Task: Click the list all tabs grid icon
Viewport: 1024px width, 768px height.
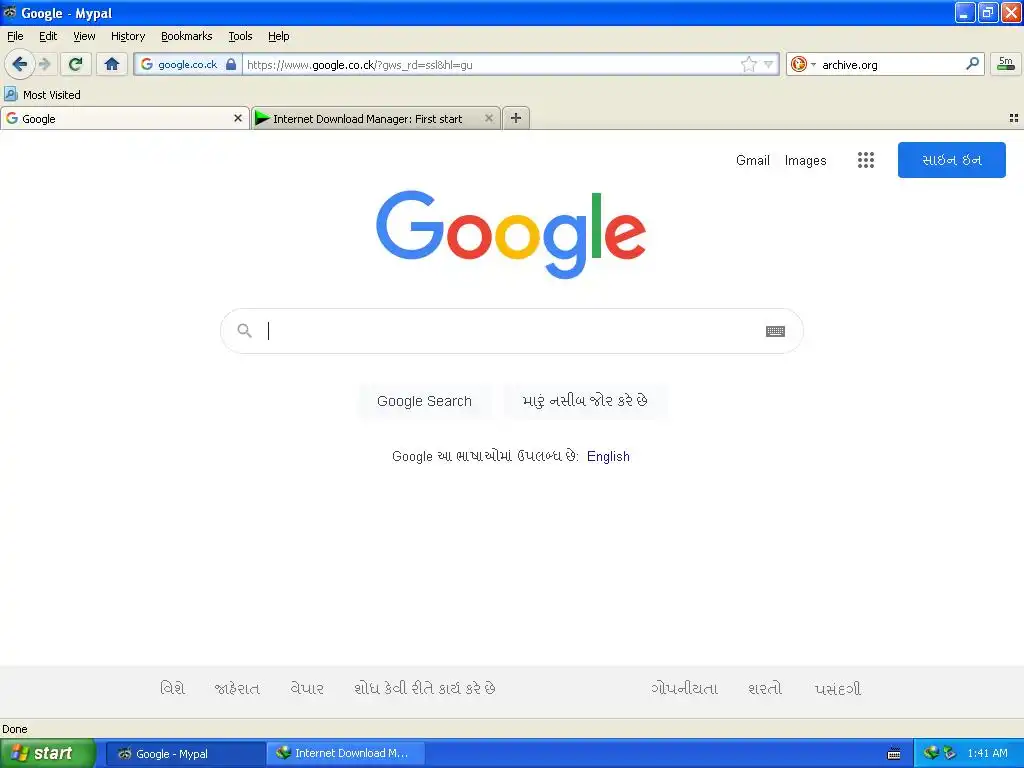Action: pyautogui.click(x=1014, y=118)
